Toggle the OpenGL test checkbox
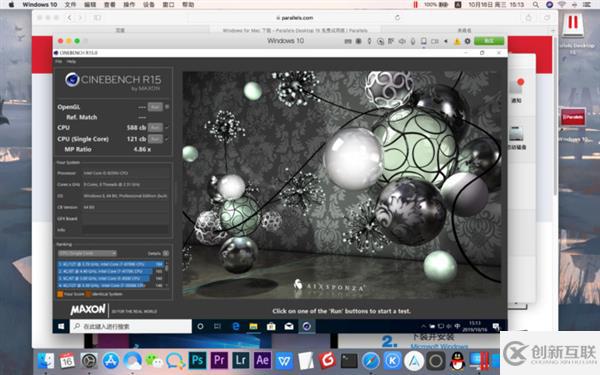This screenshot has width=600, height=375. pyautogui.click(x=167, y=107)
